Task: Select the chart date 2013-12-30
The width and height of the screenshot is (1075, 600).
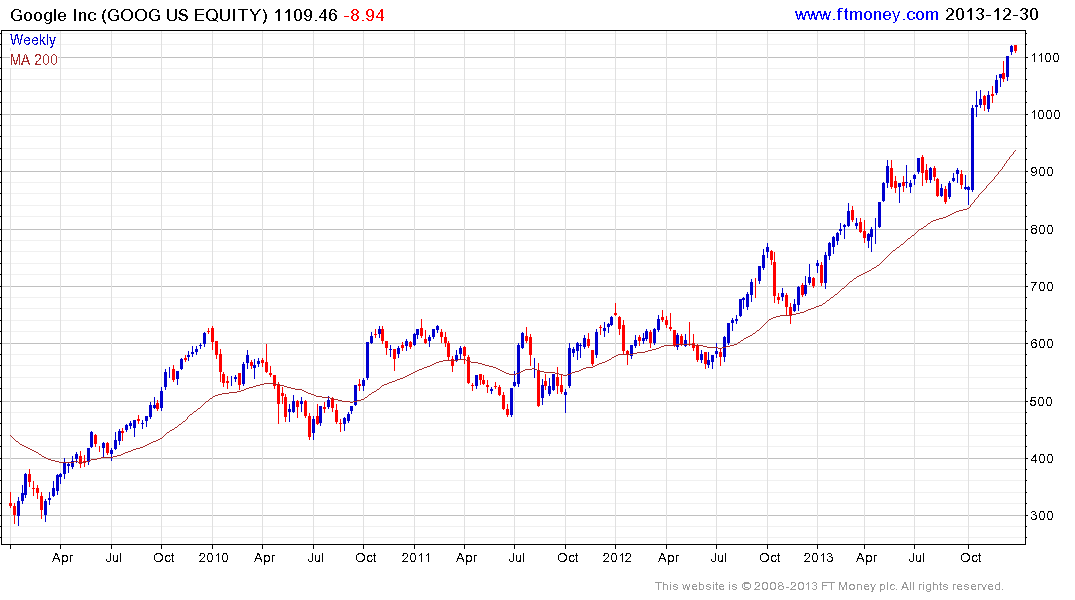Action: pyautogui.click(x=991, y=14)
